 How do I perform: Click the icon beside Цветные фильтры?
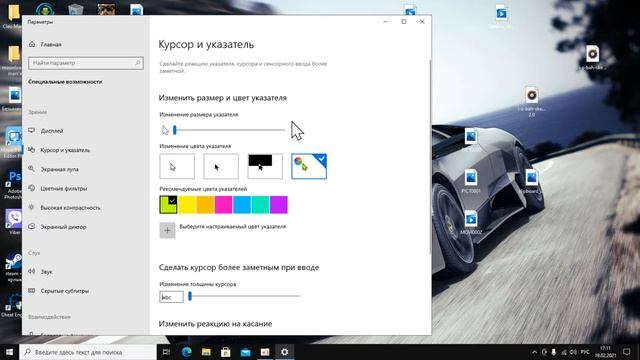coord(32,188)
